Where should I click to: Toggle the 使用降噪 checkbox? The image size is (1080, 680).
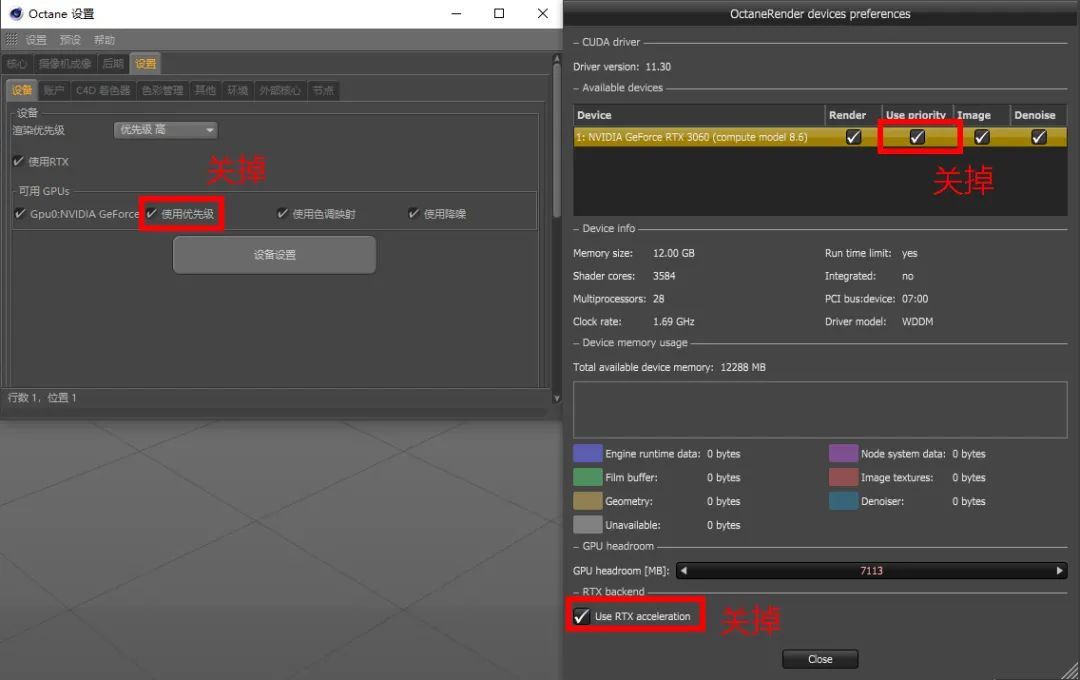[414, 214]
